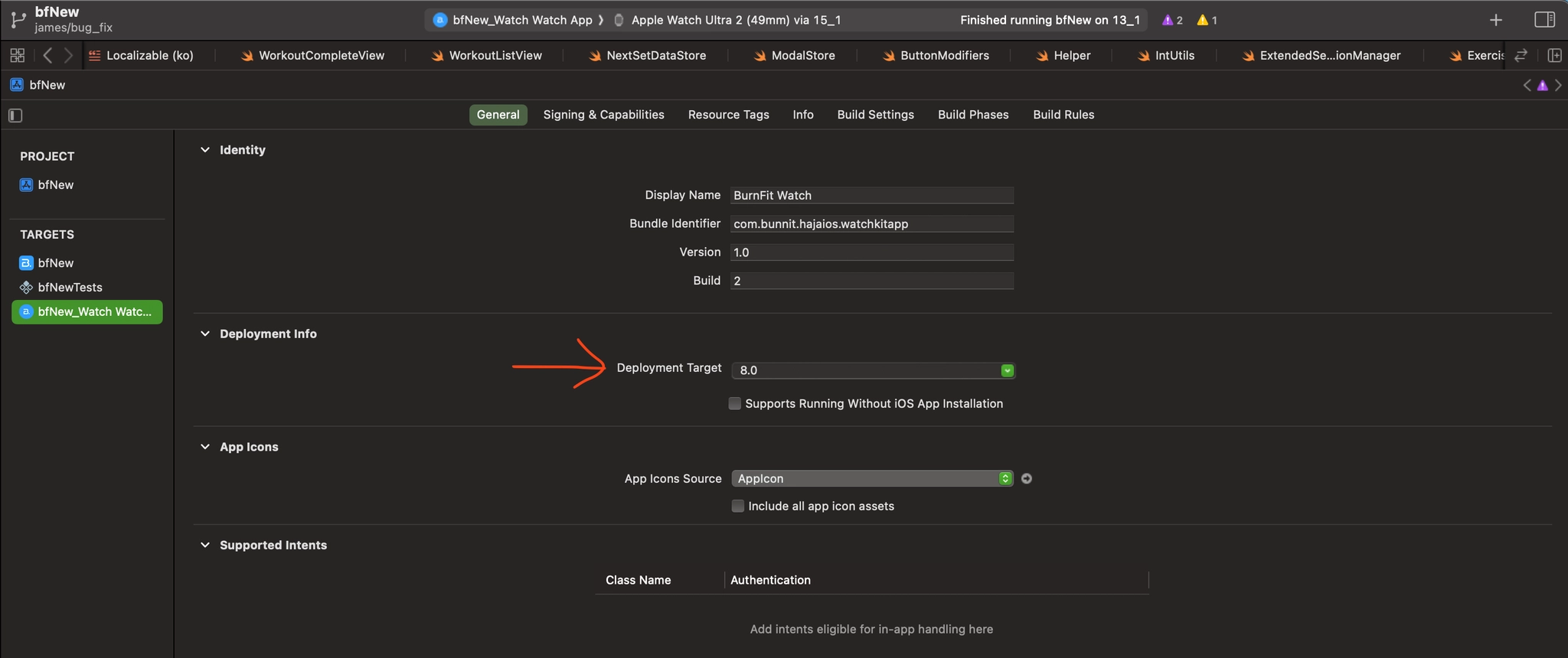1568x658 pixels.
Task: Check Include all app icon assets
Action: point(738,507)
